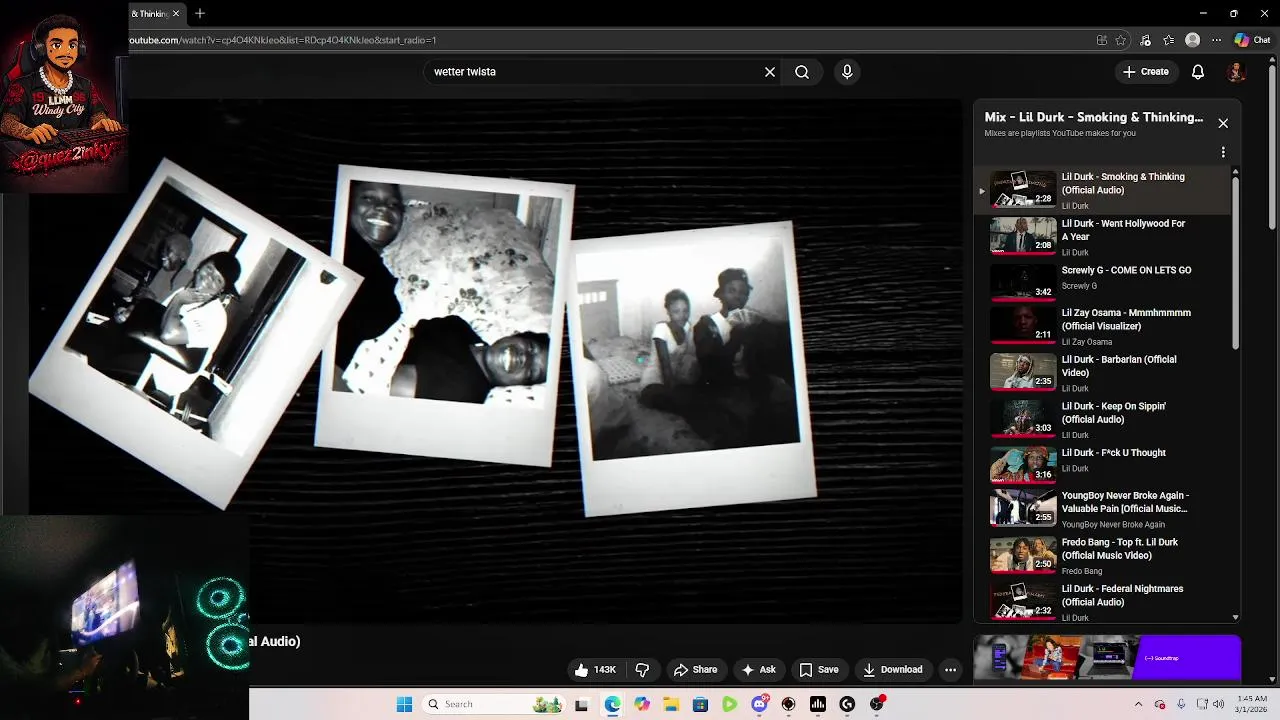Click YoungBoy Never Broke Again channel name
The height and width of the screenshot is (720, 1280).
pyautogui.click(x=1113, y=524)
